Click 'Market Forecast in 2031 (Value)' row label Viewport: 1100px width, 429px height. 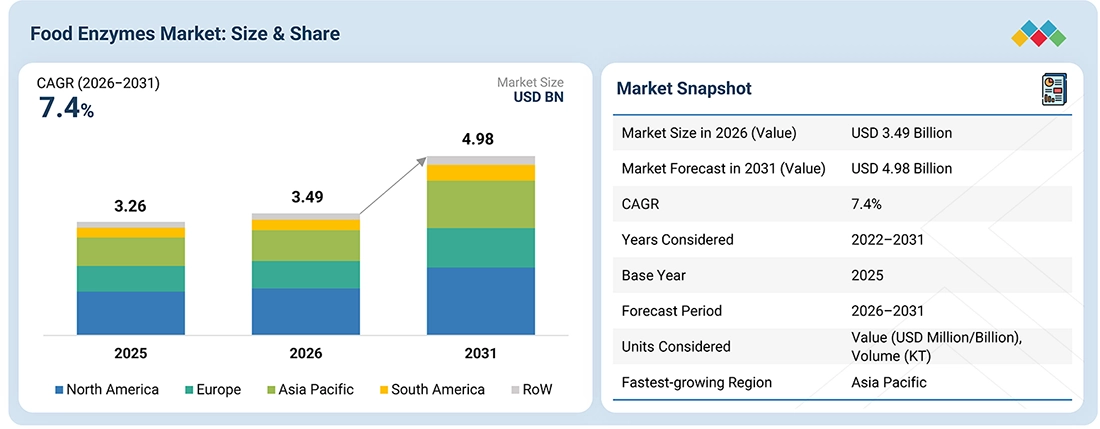(723, 168)
